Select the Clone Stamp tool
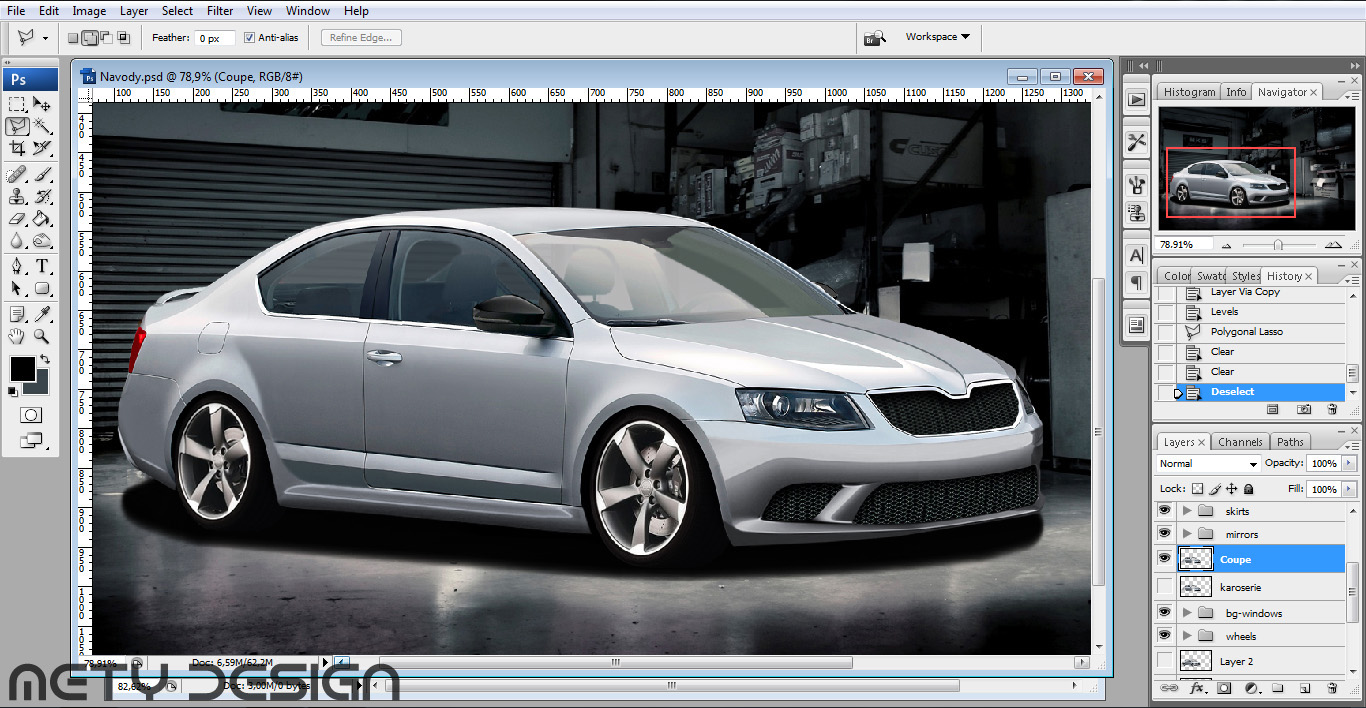This screenshot has height=708, width=1366. coord(17,197)
